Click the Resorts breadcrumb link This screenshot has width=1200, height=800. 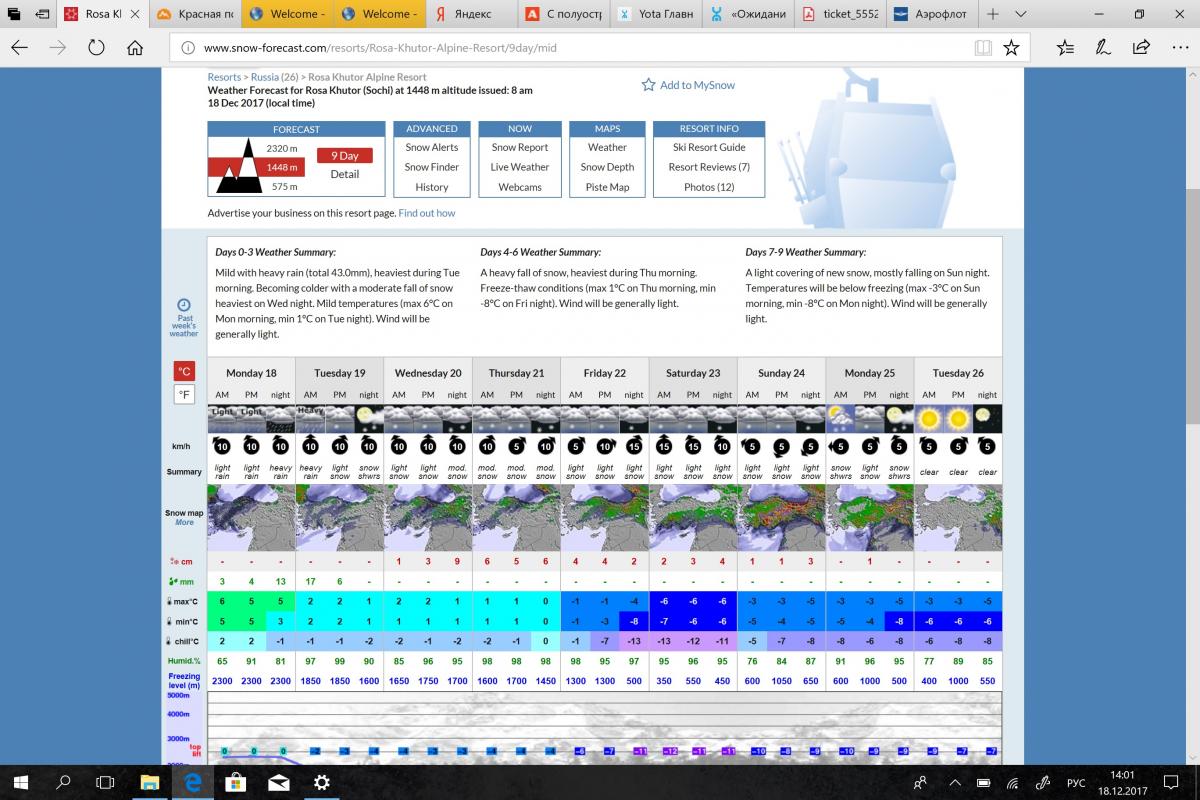(x=224, y=77)
